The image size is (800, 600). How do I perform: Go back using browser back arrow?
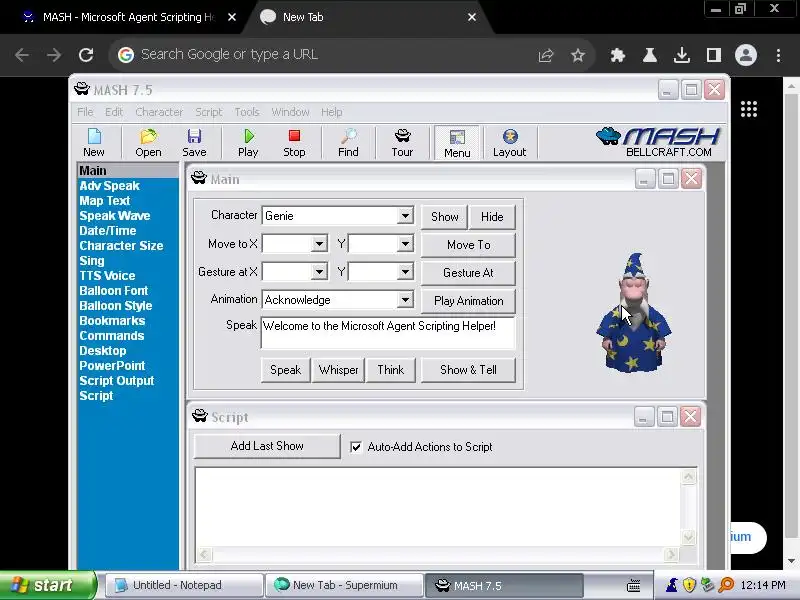22,55
